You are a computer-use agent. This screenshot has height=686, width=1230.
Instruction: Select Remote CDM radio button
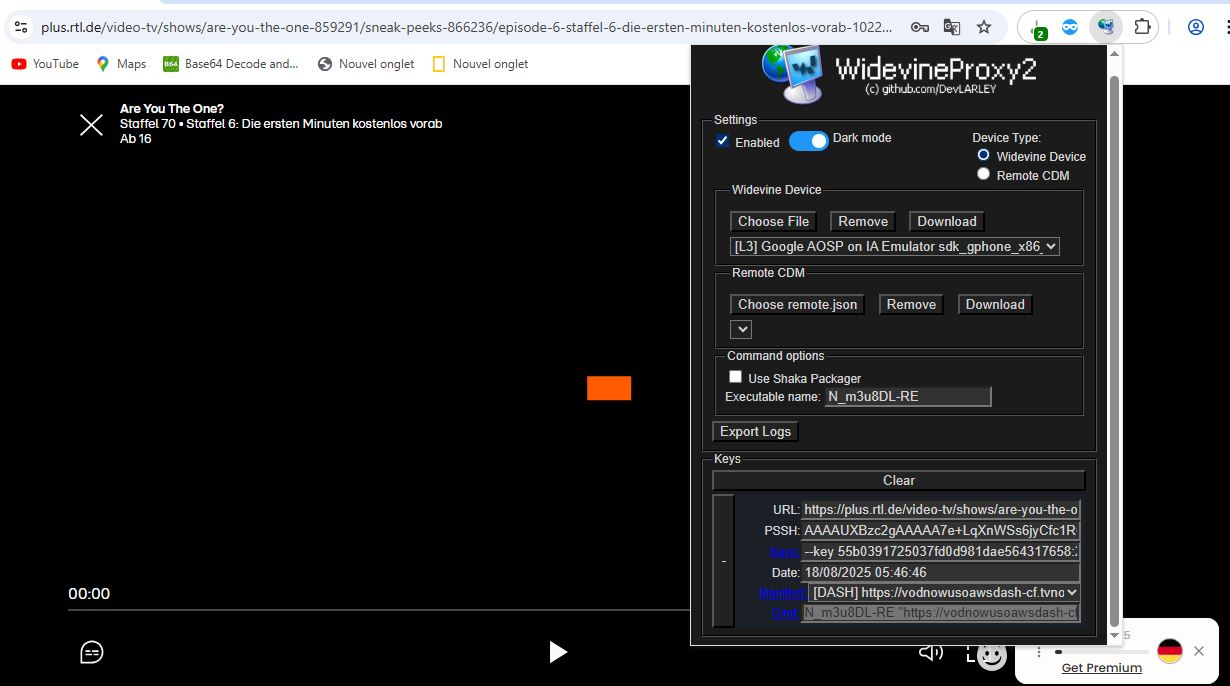click(983, 174)
